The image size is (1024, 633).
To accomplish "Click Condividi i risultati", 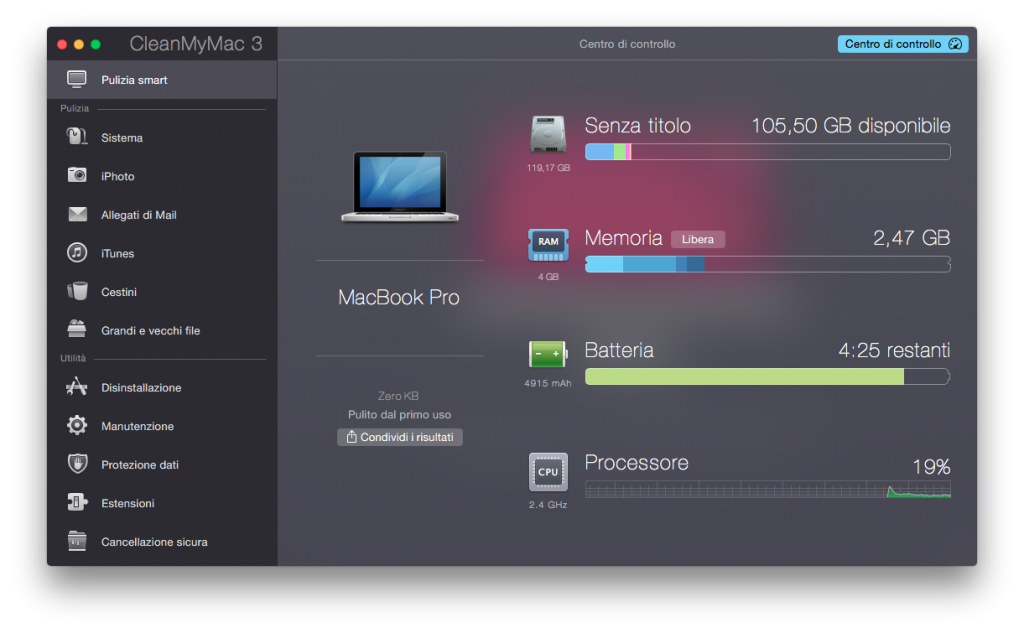I will (399, 437).
